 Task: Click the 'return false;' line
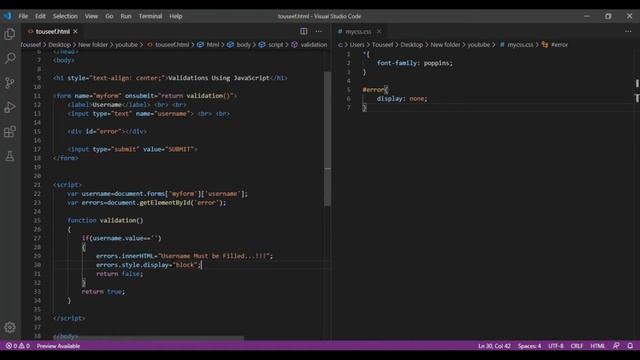120,274
